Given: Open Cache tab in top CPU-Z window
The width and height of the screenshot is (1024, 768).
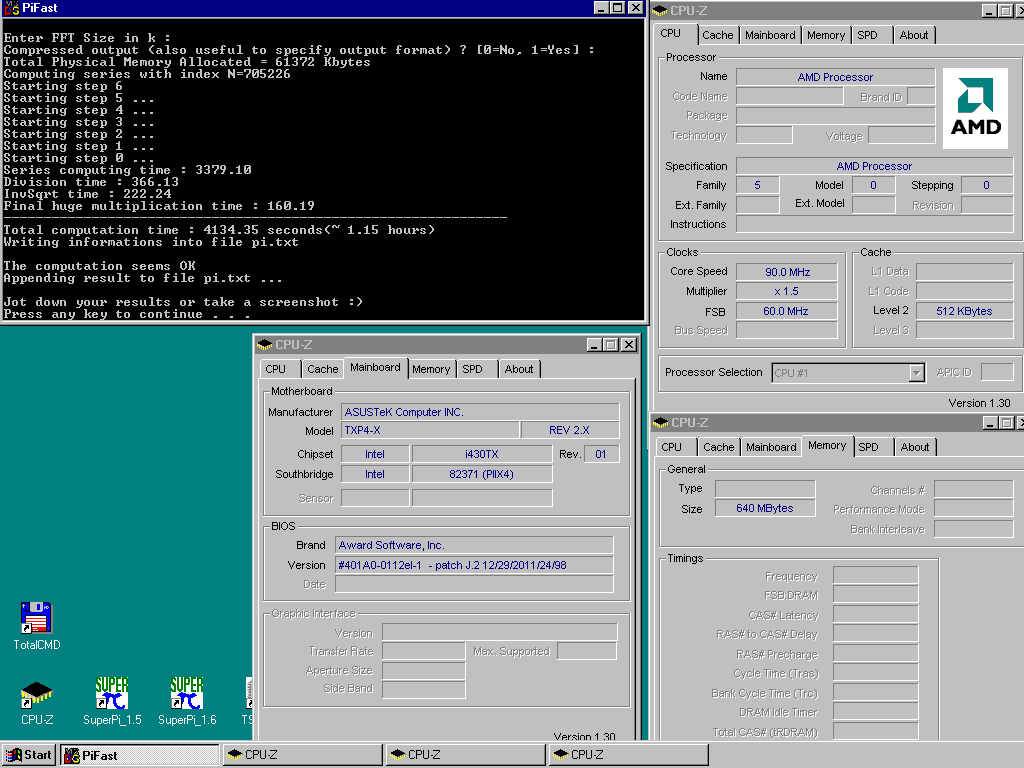Looking at the screenshot, I should [x=718, y=35].
